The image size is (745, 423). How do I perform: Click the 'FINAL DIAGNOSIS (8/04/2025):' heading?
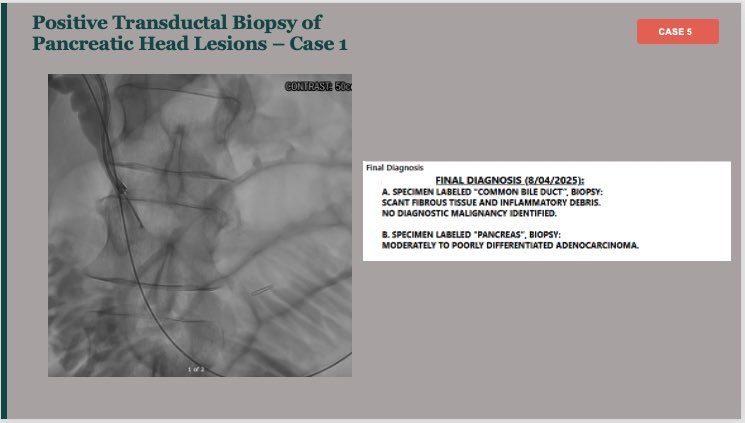(509, 180)
